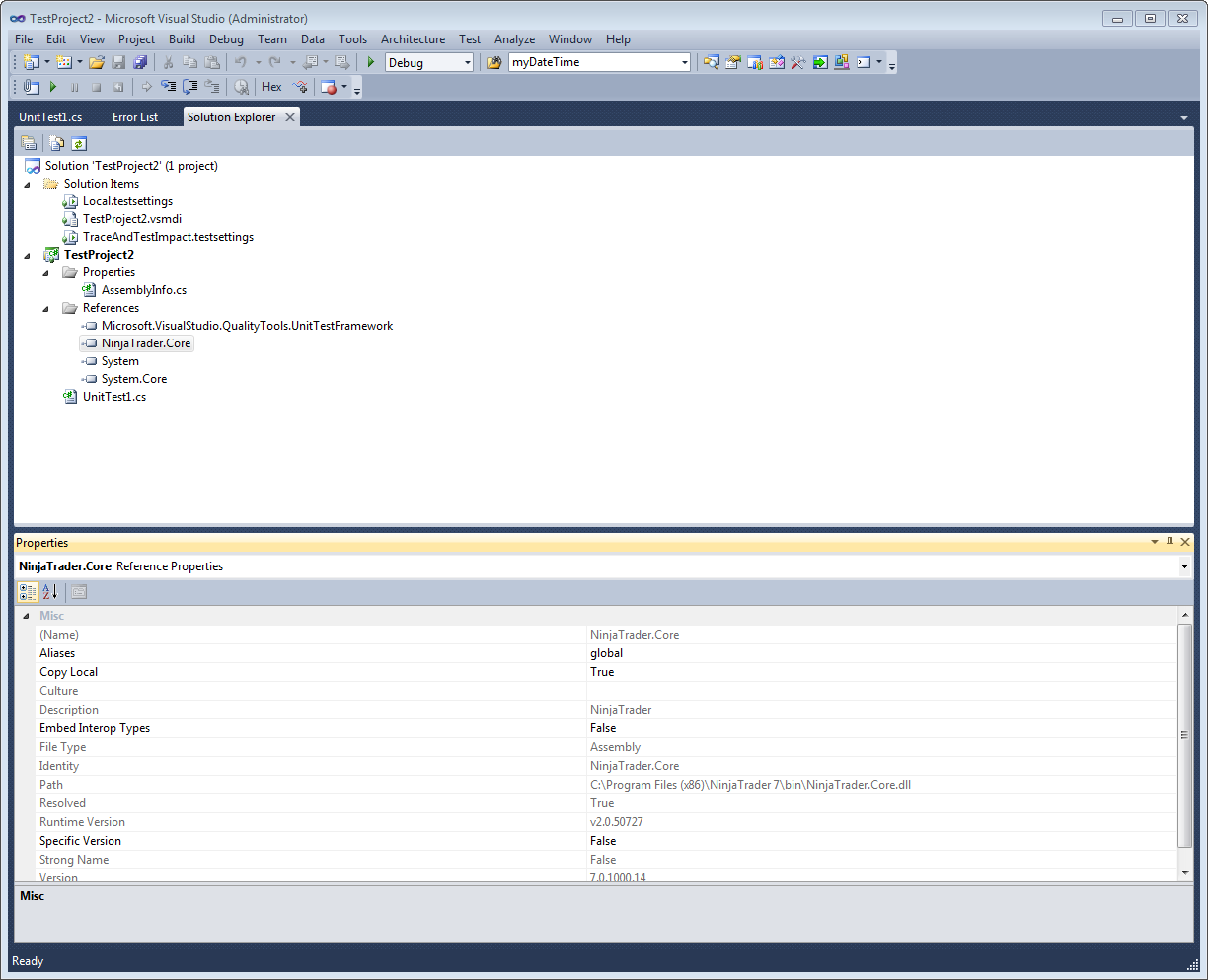1208x980 pixels.
Task: Select TestProject2.vsmdi file
Action: tap(132, 219)
